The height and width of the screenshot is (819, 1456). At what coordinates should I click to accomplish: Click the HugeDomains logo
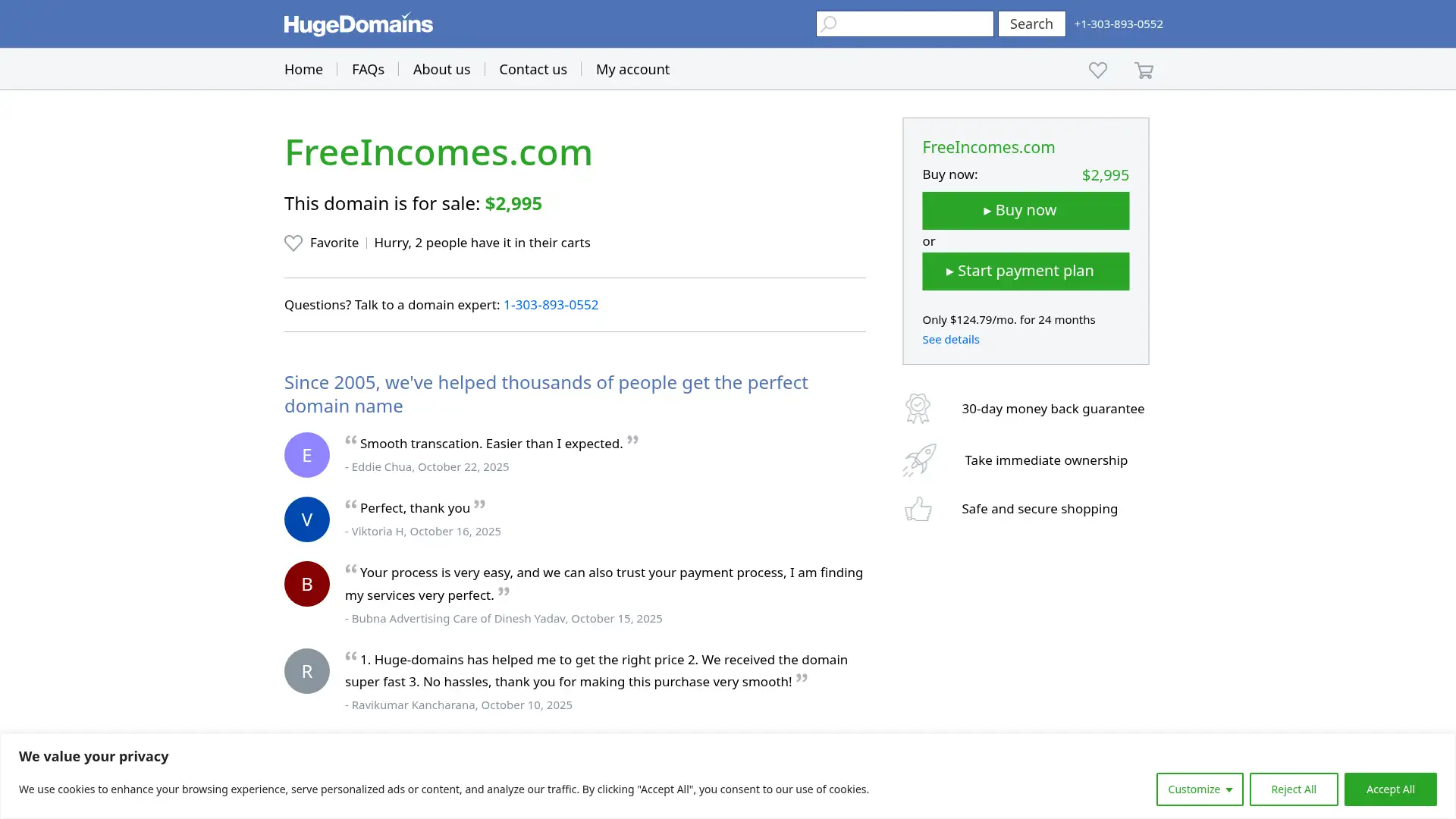(x=358, y=24)
